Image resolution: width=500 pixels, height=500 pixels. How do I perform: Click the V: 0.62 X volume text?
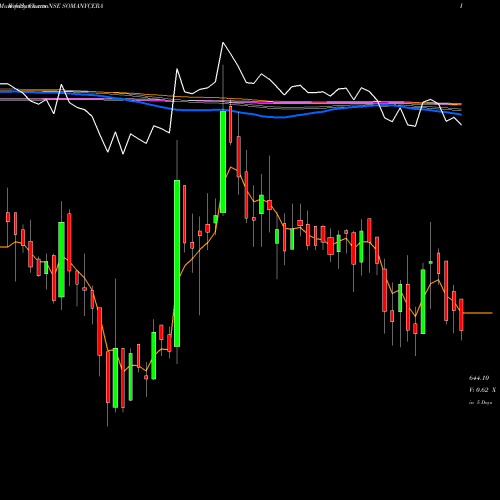pos(482,390)
